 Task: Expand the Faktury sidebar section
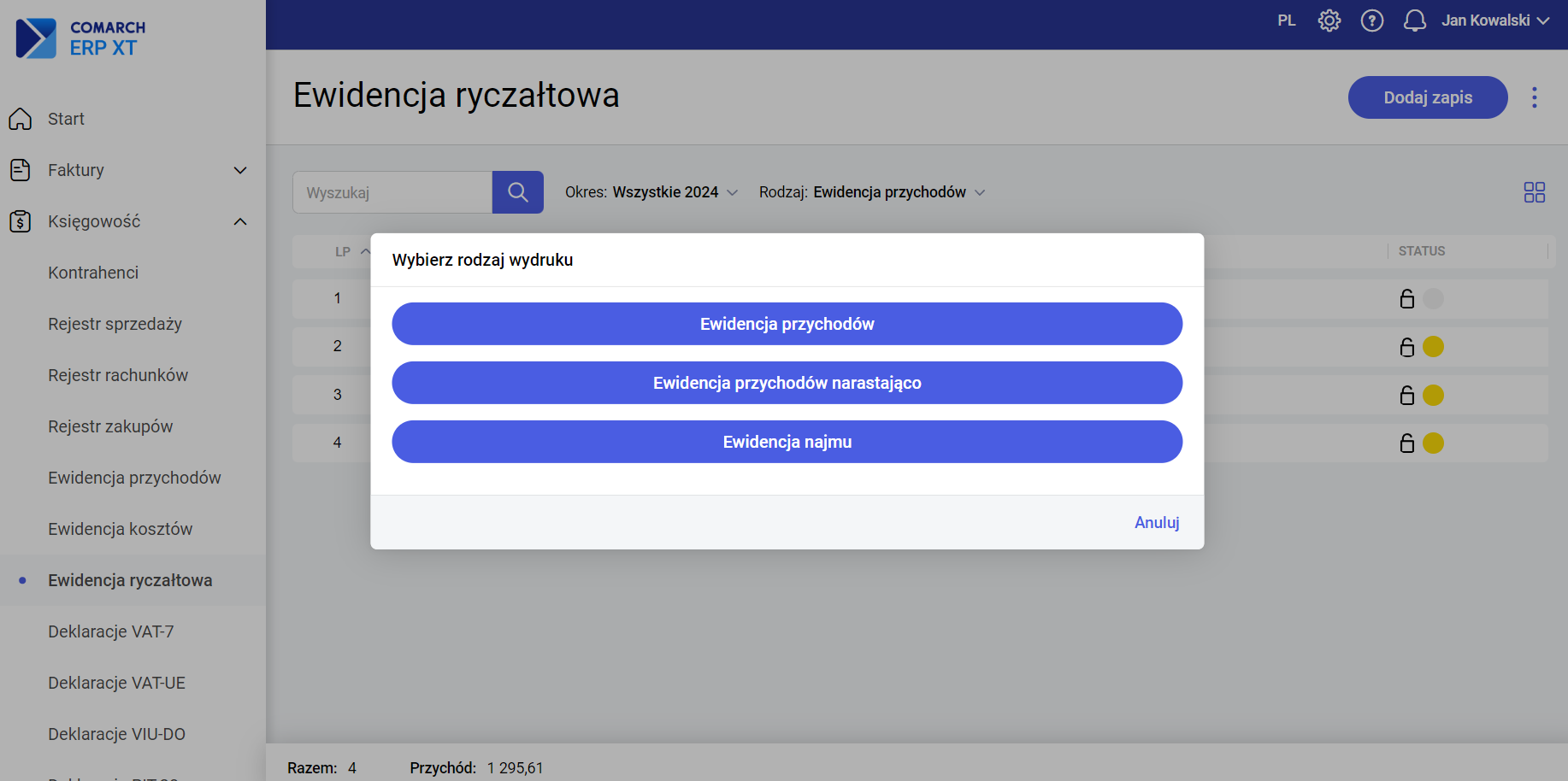[240, 170]
